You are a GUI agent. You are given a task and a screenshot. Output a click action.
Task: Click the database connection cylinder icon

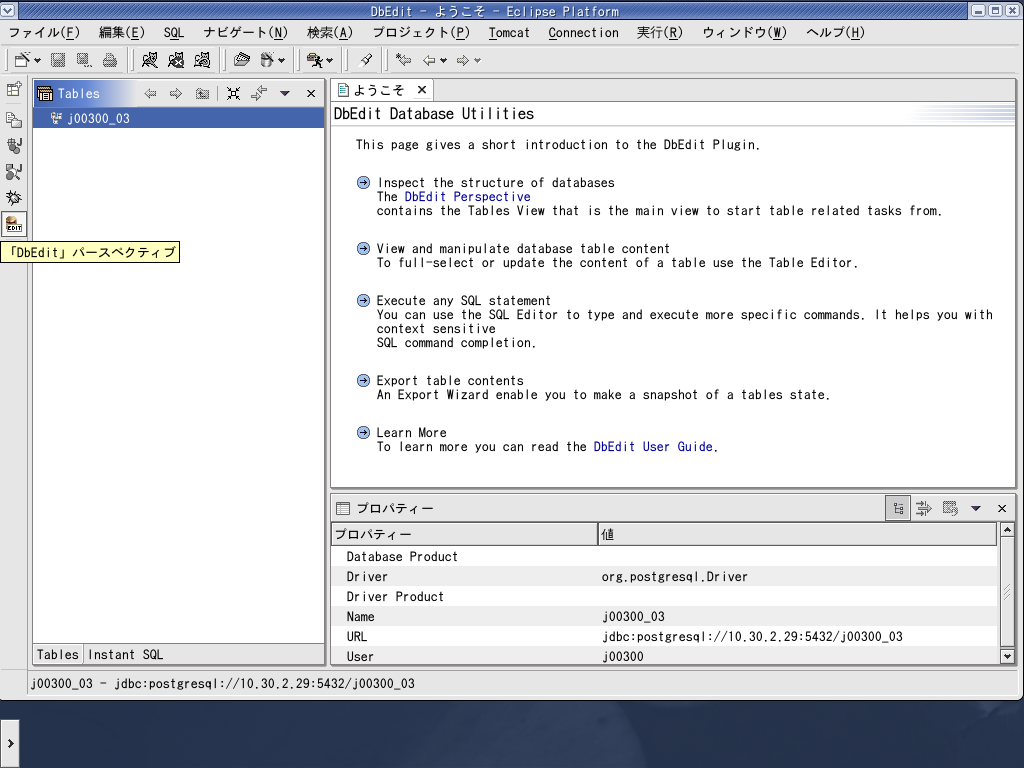tap(266, 60)
